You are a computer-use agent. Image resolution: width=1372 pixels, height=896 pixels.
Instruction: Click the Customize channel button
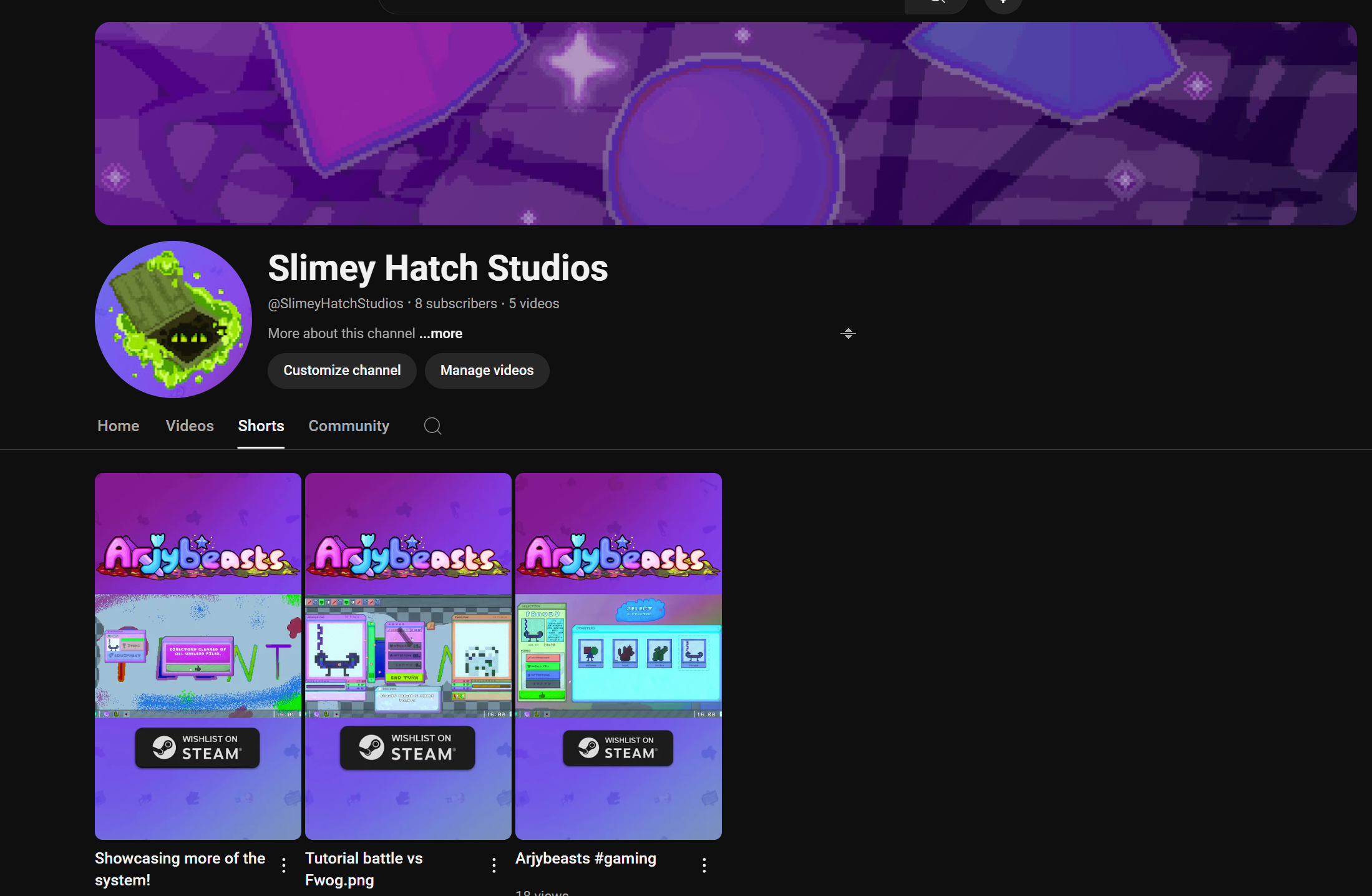click(342, 371)
